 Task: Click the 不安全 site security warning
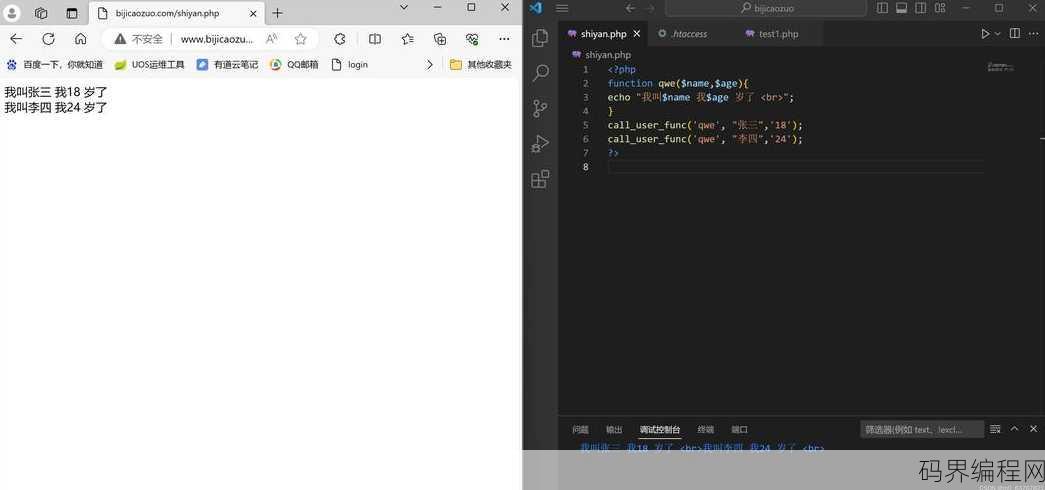(x=139, y=39)
